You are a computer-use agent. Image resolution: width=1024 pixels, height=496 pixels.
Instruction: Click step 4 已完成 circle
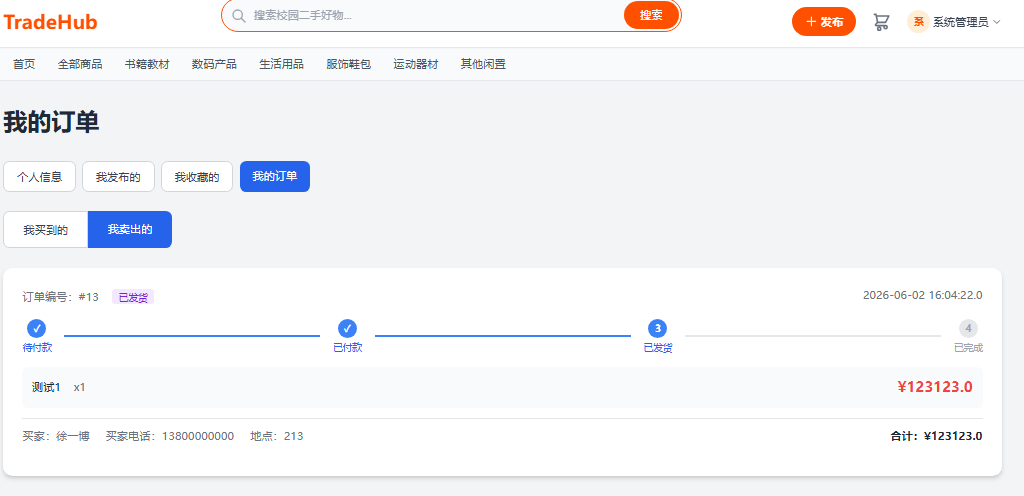point(968,328)
